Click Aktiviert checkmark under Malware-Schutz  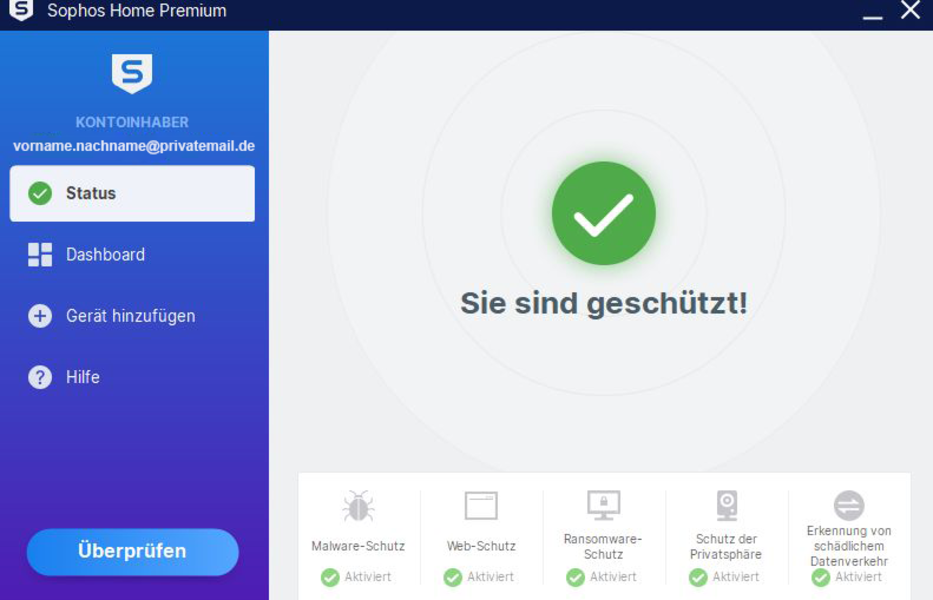coord(330,577)
